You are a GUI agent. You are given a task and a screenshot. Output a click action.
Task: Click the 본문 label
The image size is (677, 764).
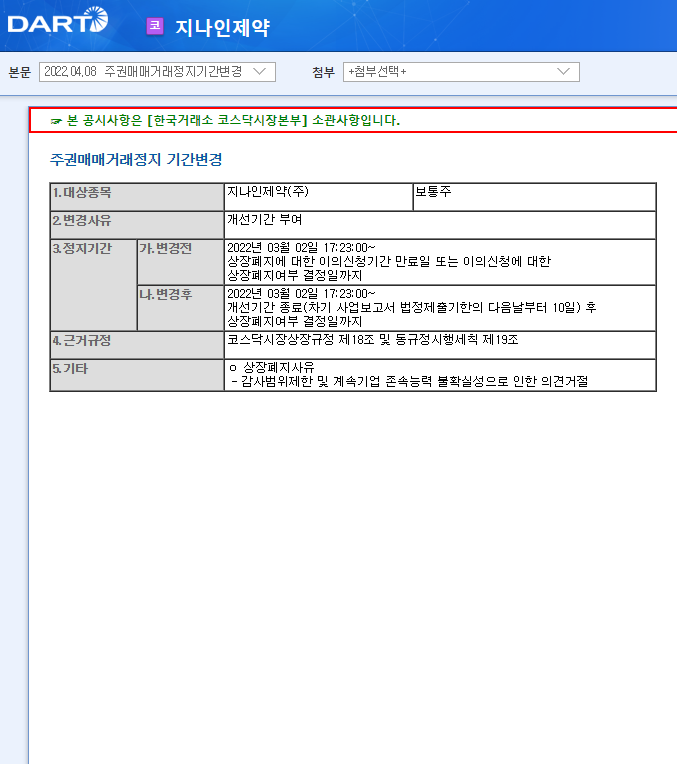20,73
